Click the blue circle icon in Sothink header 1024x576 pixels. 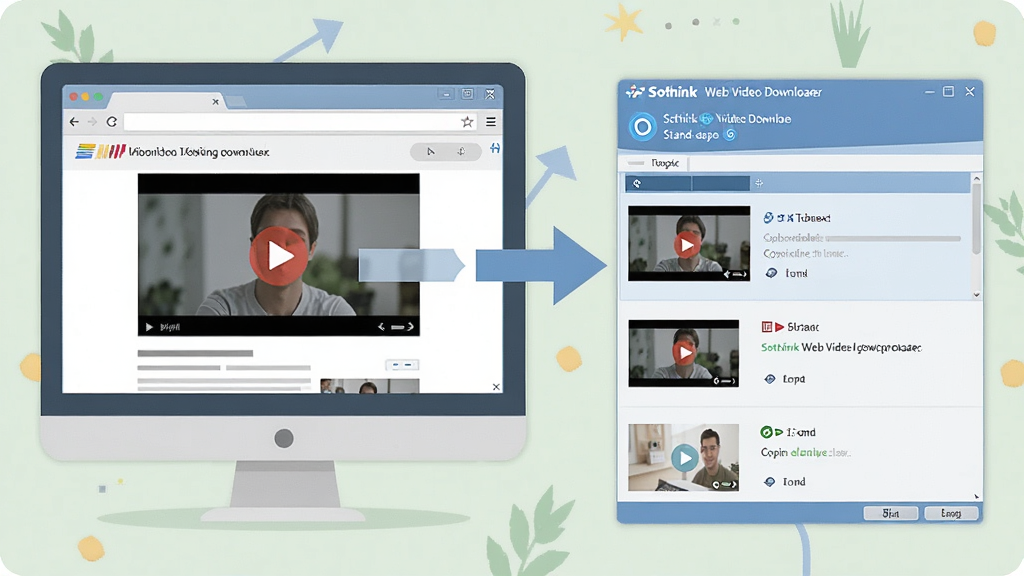click(x=643, y=127)
